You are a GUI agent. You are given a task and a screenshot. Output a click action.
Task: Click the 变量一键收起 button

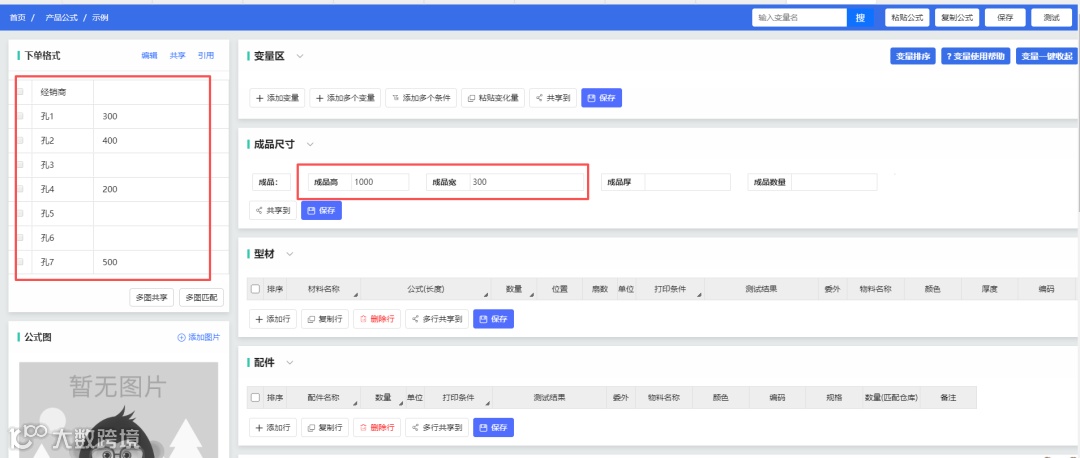(x=1046, y=56)
